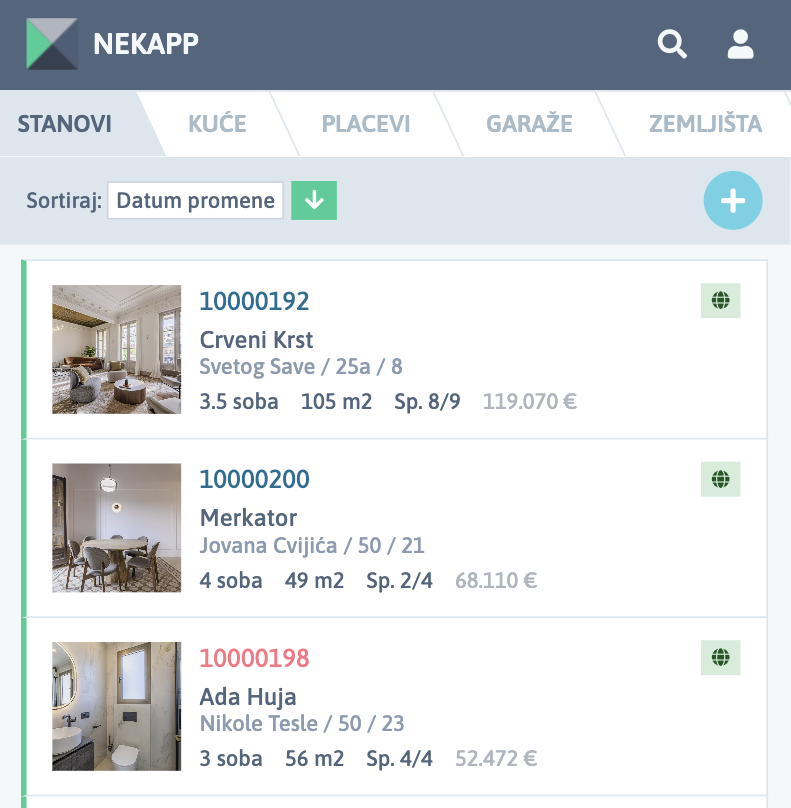This screenshot has width=791, height=808.
Task: Click the Sortiraj label
Action: pos(64,200)
